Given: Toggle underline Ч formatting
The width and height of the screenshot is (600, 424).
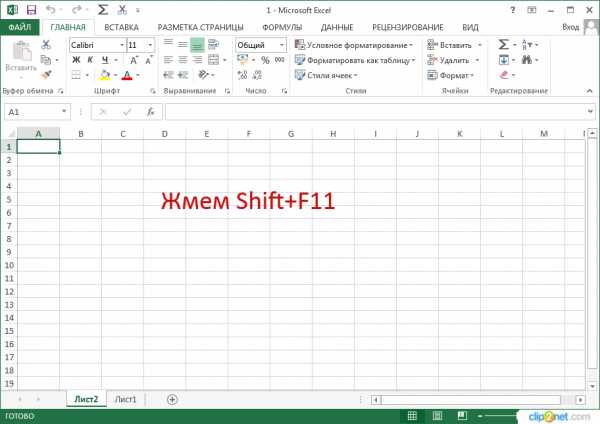Looking at the screenshot, I should click(105, 60).
